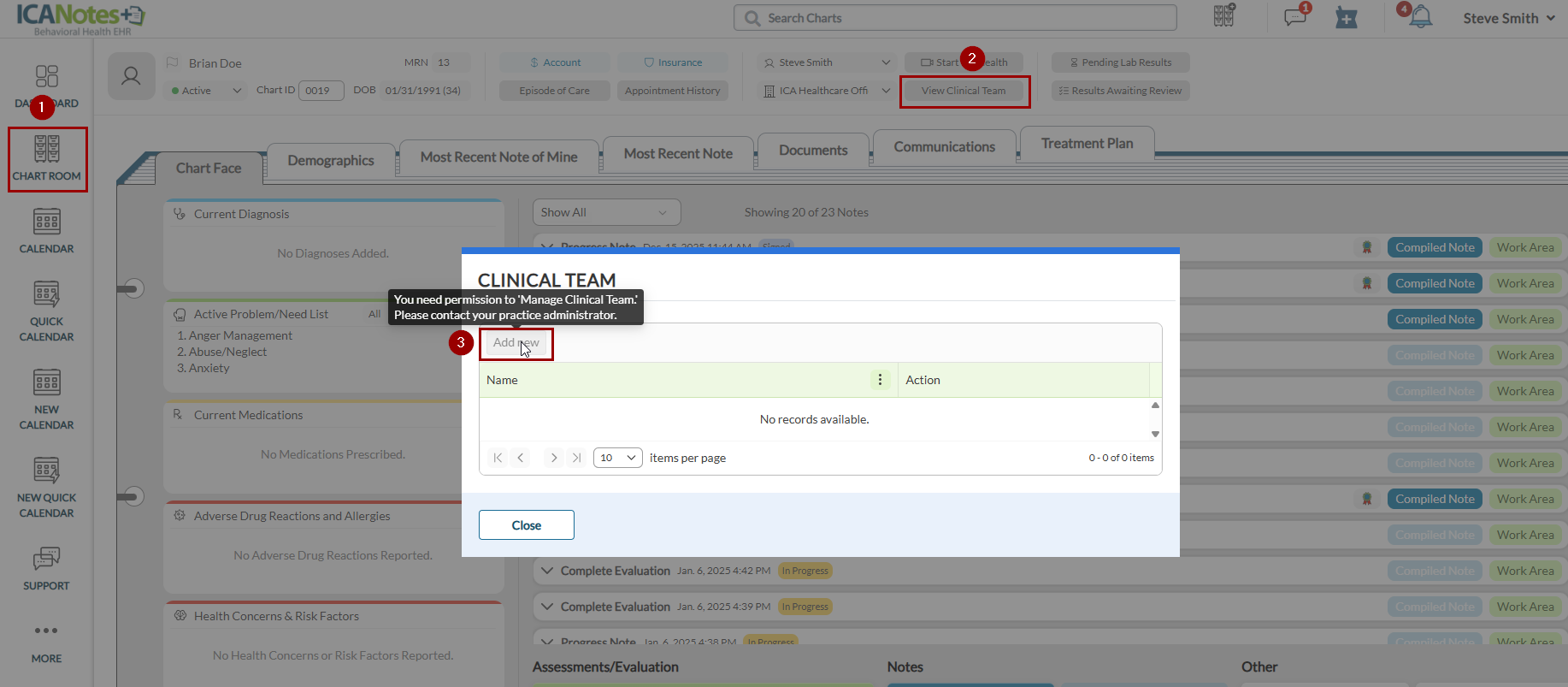The image size is (1568, 687).
Task: Click the Name column options menu icon
Action: 880,380
